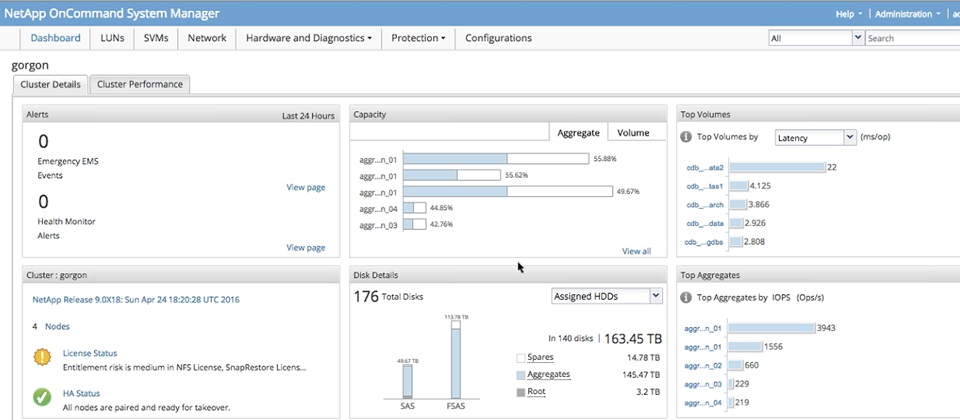Click the info icon beside Top Volumes by

click(686, 137)
